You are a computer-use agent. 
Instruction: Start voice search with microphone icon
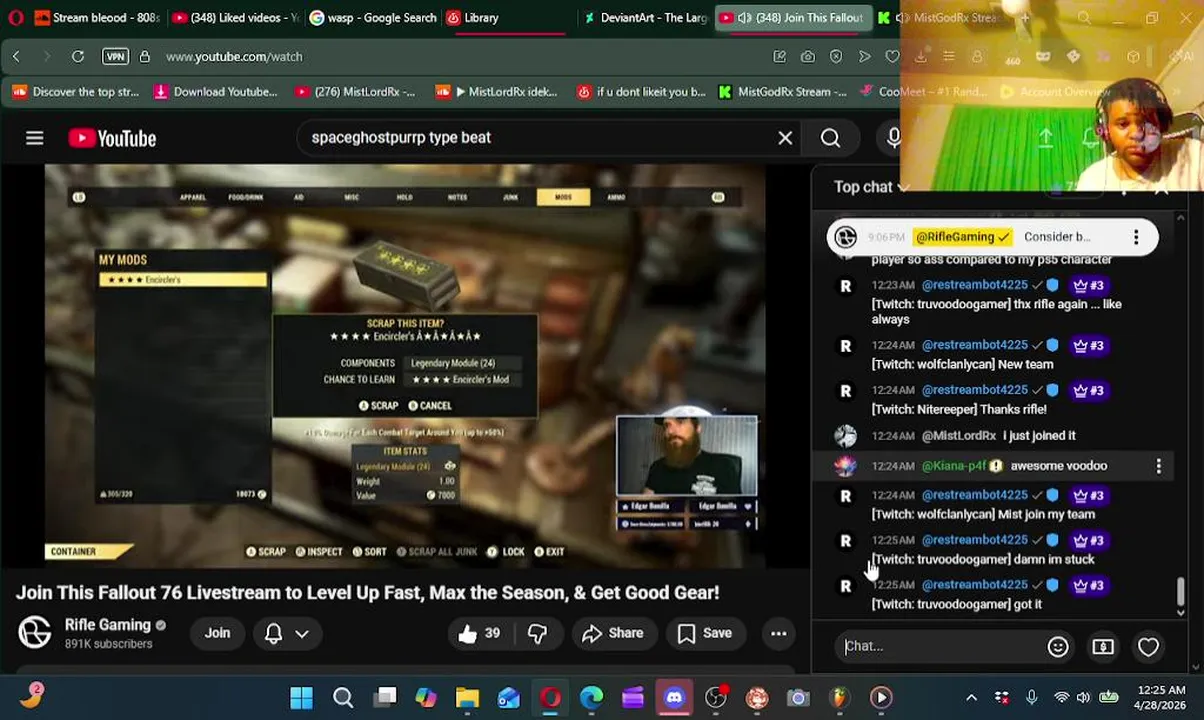[x=893, y=138]
